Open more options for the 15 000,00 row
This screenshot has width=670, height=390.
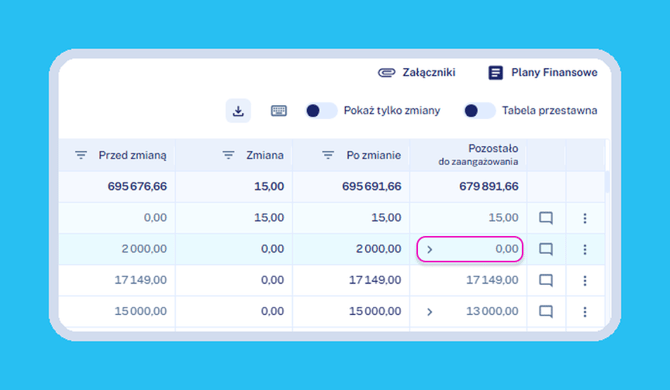[x=585, y=312]
